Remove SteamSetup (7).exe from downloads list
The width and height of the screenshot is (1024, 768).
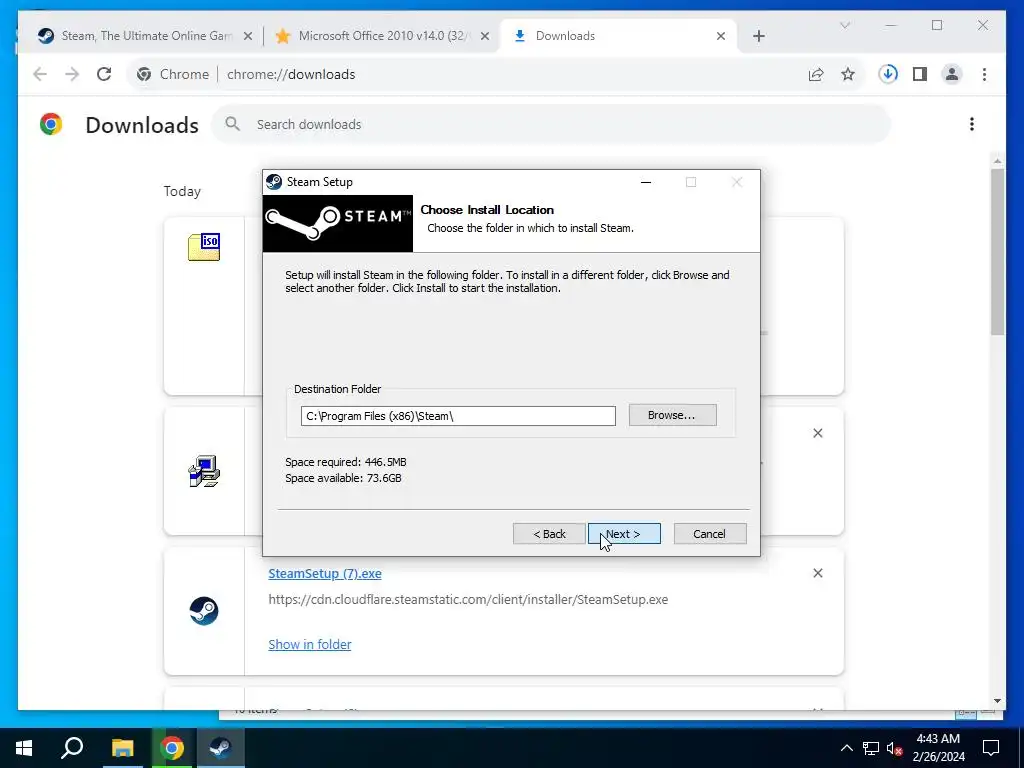(818, 573)
